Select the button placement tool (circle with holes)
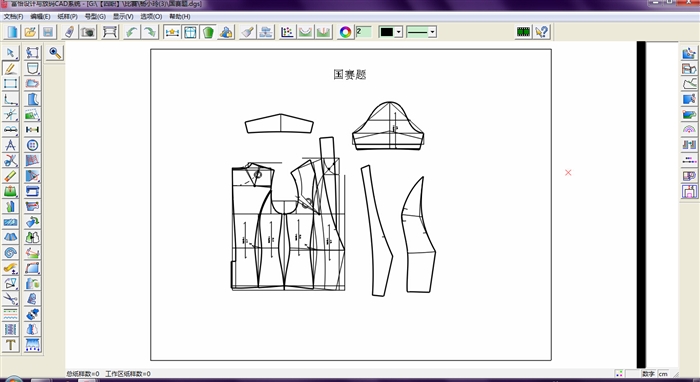 click(33, 145)
